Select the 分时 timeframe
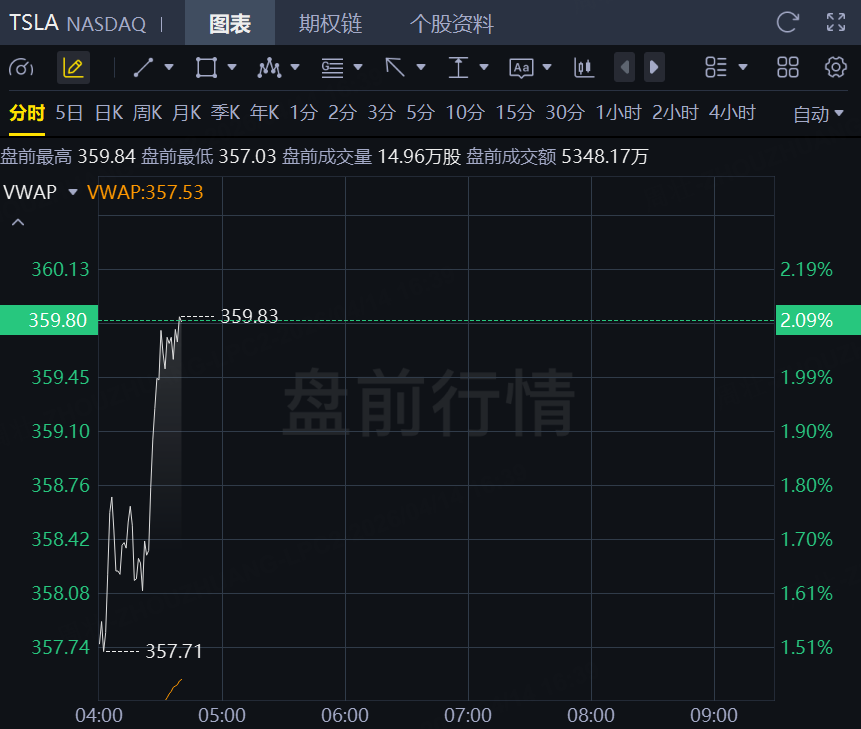The image size is (861, 729). (x=27, y=113)
